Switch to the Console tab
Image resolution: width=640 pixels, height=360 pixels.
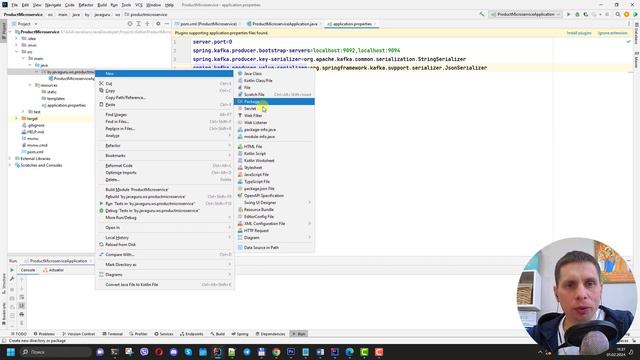[x=28, y=270]
